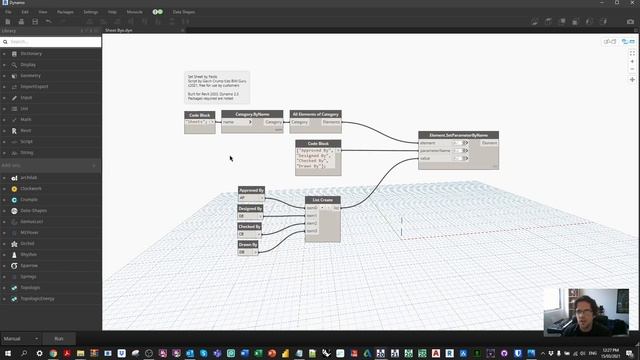Click the Approved By input node value field
640x360 pixels.
pos(250,198)
